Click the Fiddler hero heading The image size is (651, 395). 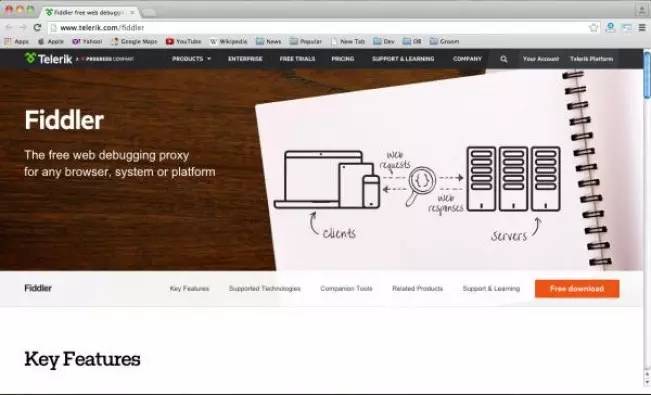[64, 120]
